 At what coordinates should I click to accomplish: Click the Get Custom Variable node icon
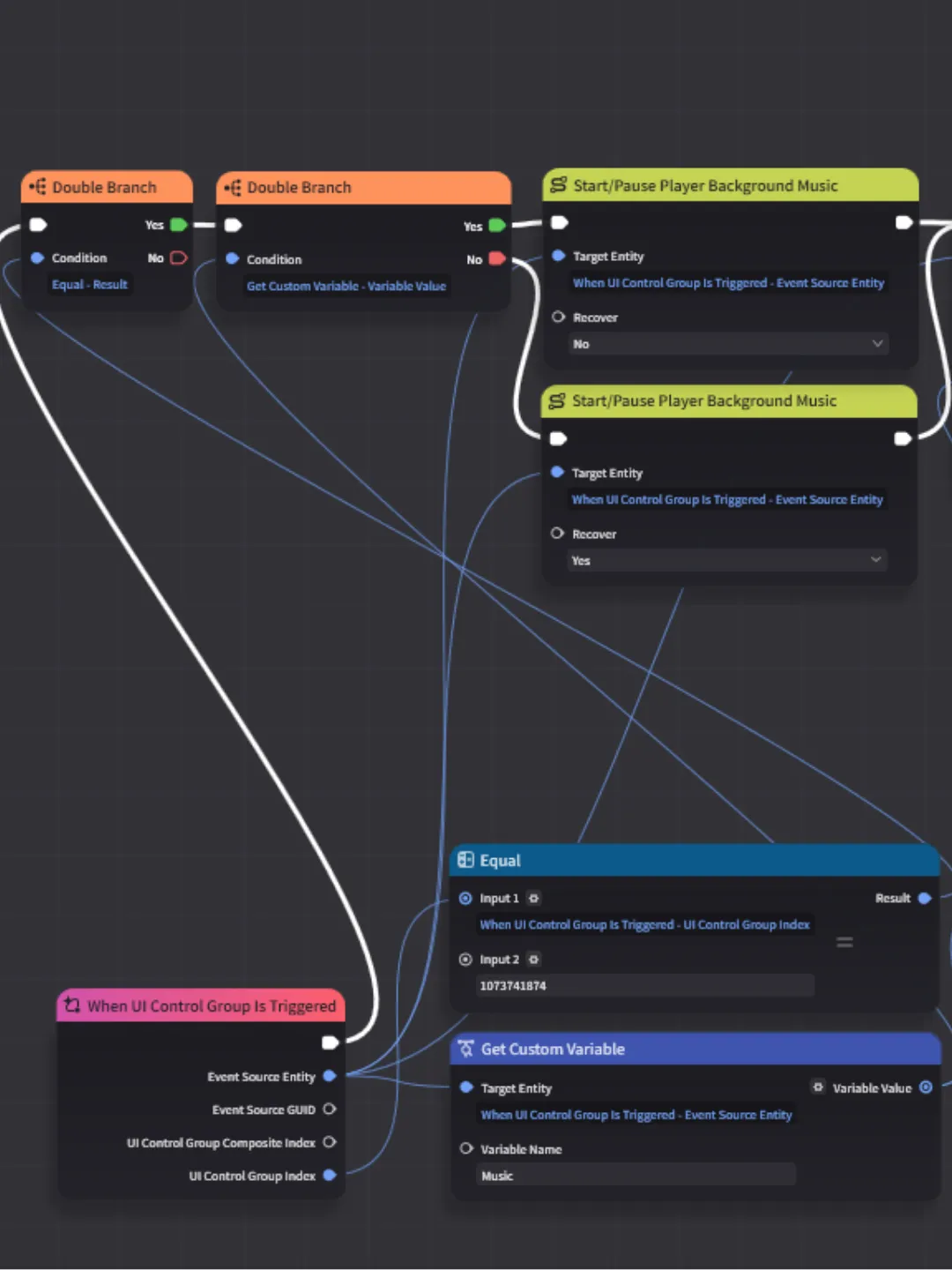point(466,1049)
